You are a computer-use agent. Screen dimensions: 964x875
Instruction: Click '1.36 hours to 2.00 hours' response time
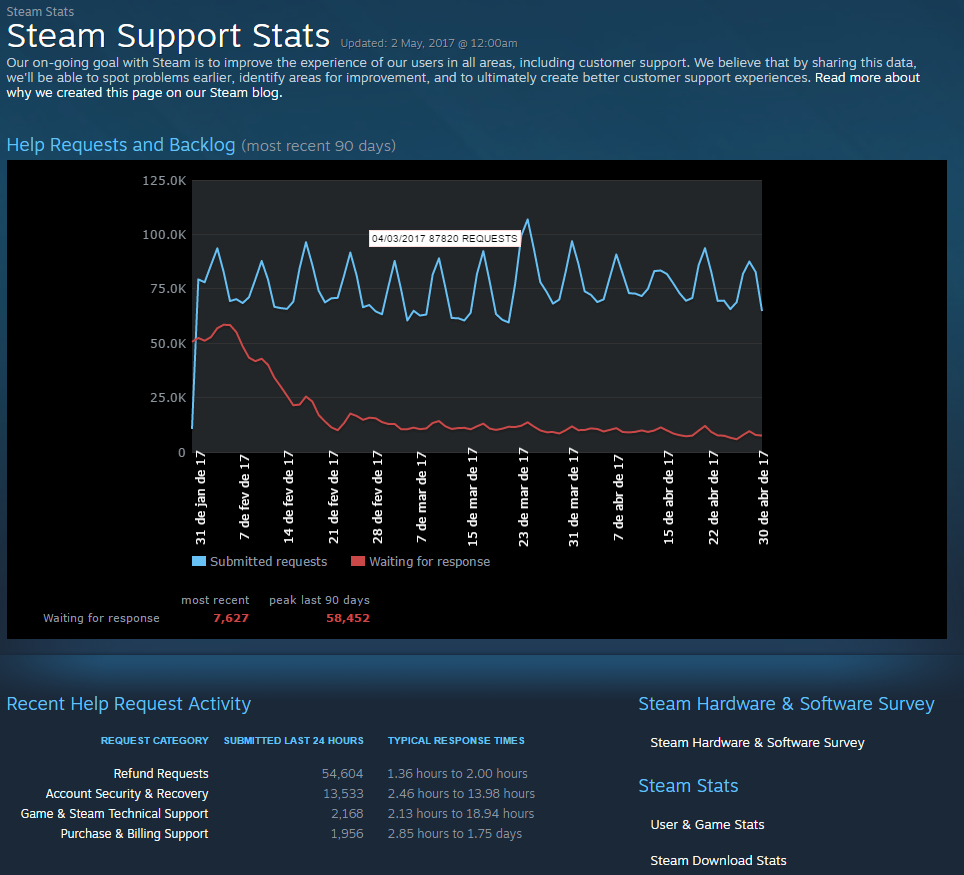457,774
